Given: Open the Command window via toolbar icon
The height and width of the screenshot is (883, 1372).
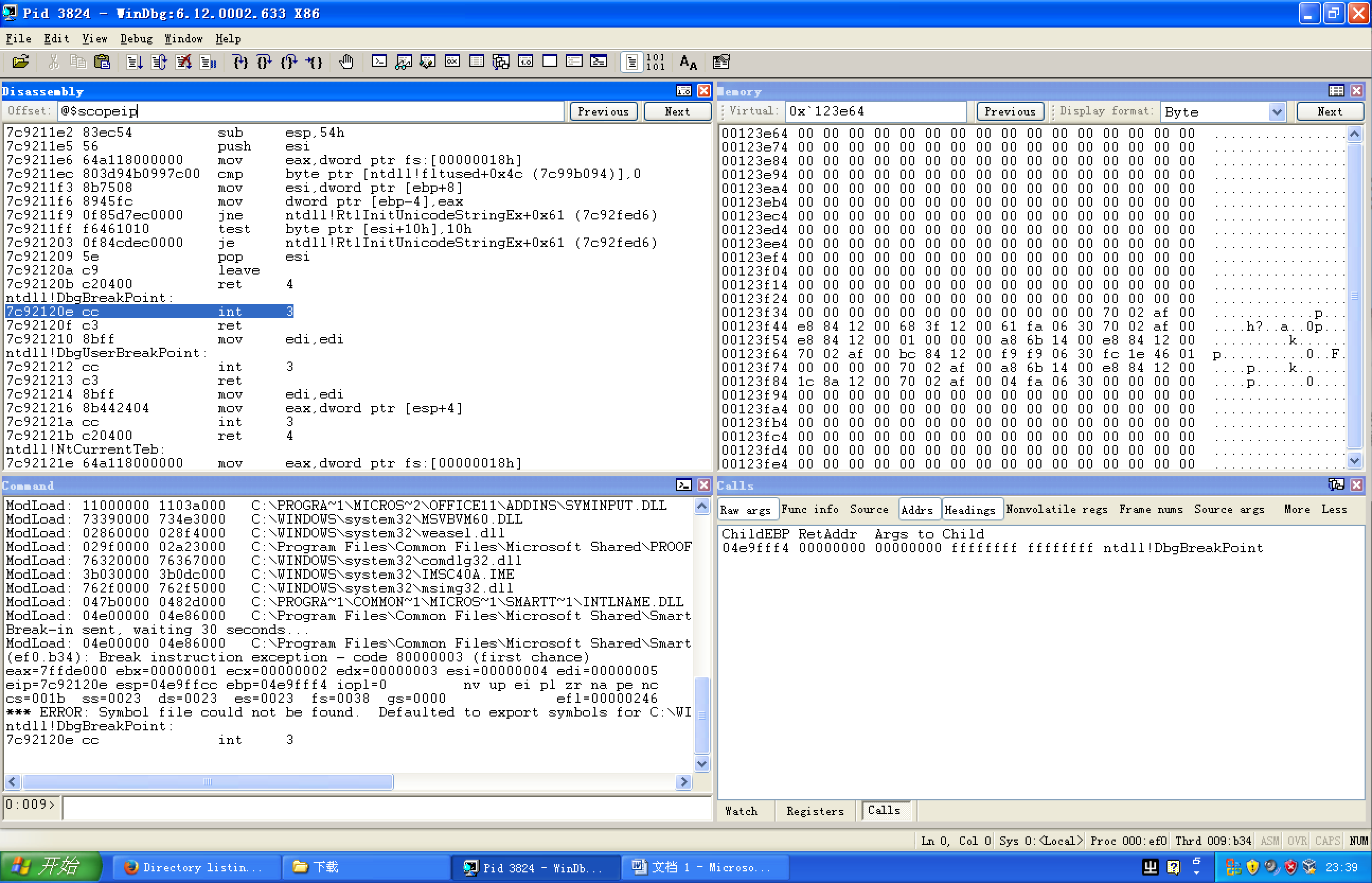Looking at the screenshot, I should click(379, 62).
